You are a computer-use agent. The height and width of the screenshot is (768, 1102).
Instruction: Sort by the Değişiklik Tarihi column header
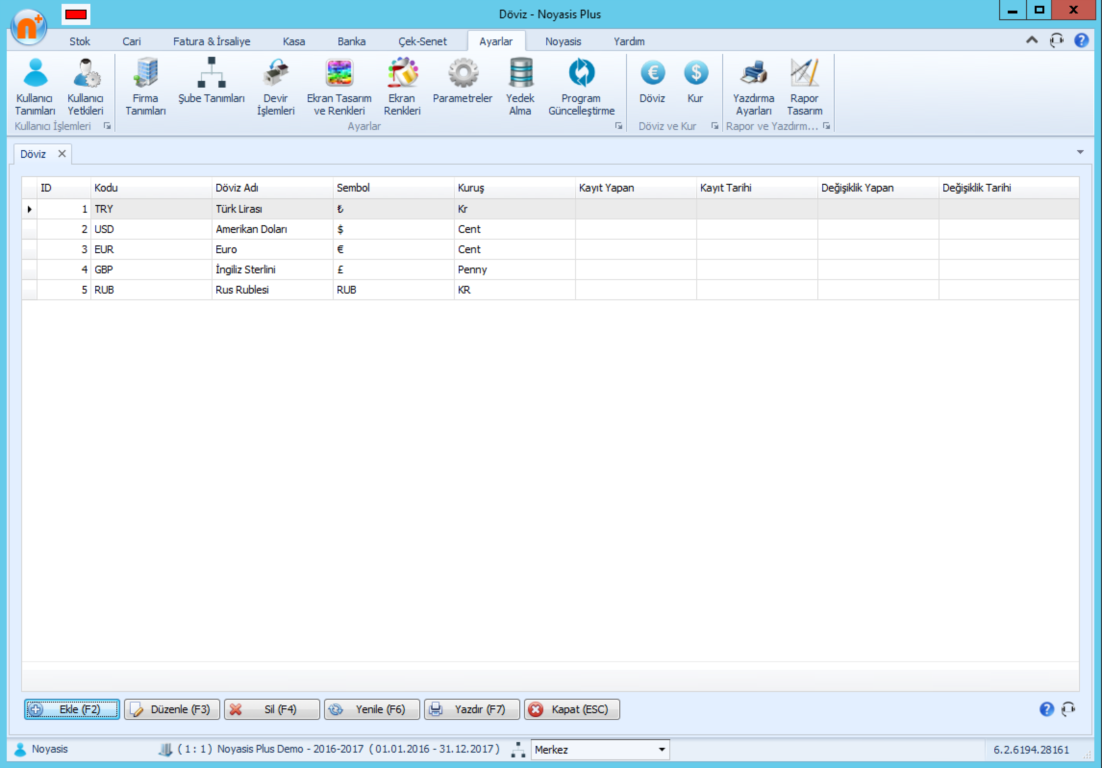1009,188
